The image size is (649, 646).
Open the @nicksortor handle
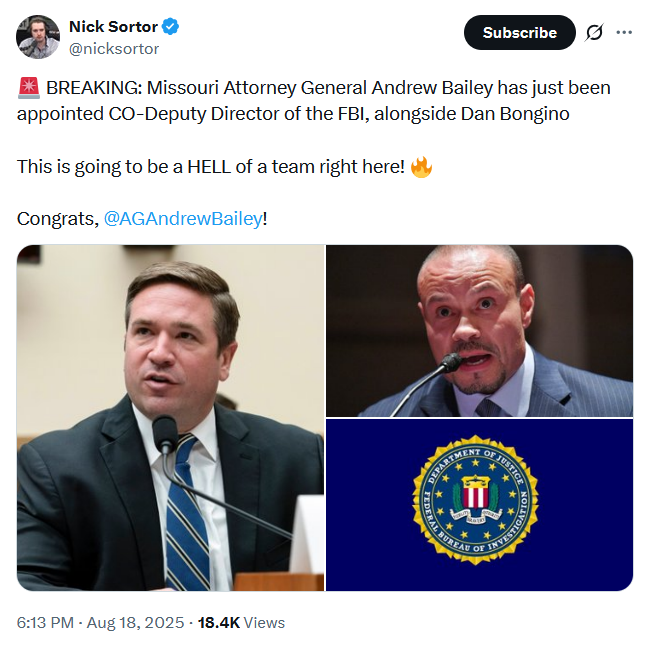tap(113, 48)
